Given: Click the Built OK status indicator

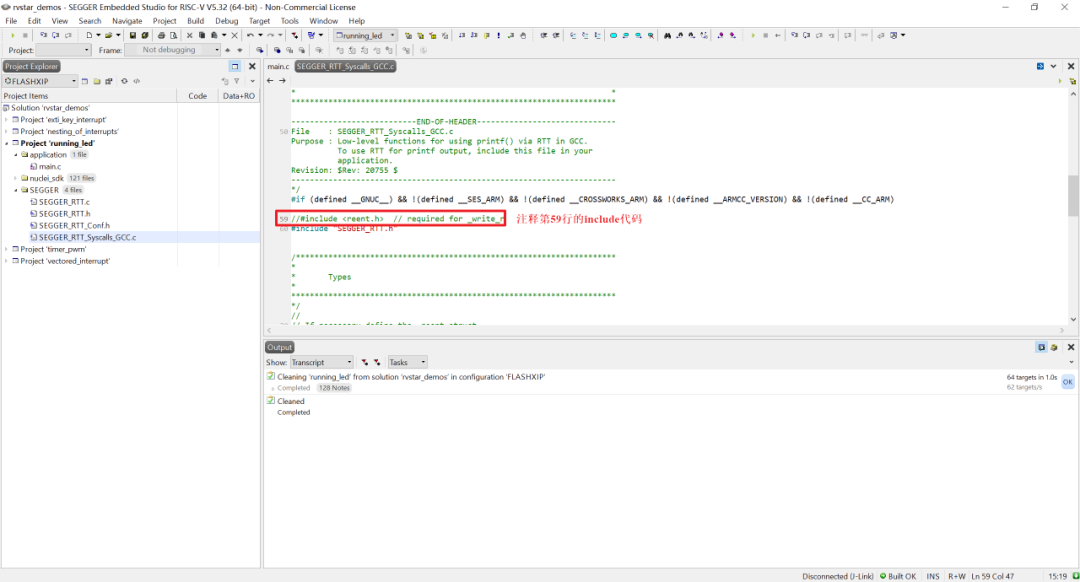Looking at the screenshot, I should [x=897, y=576].
